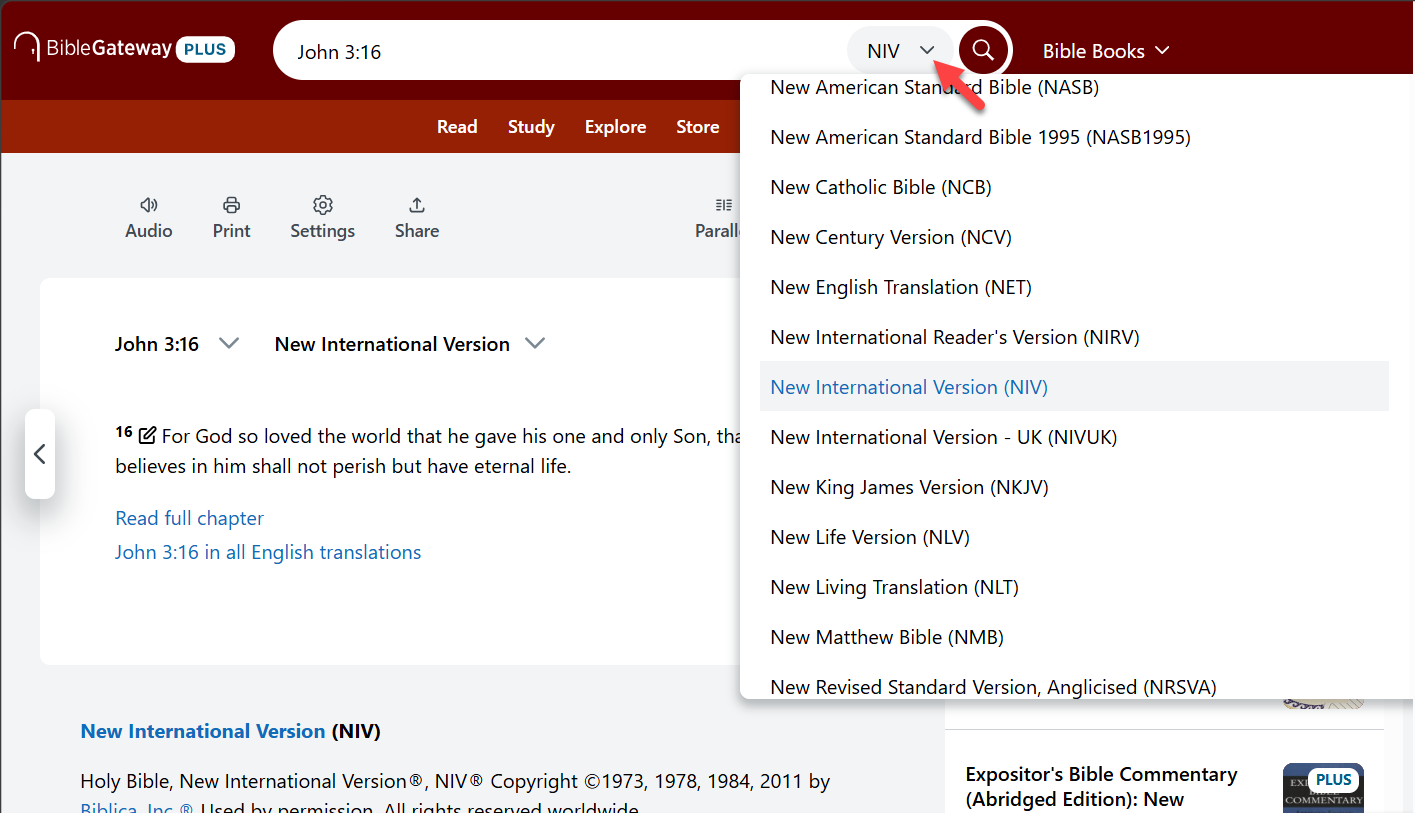
Task: Select New Living Translation (NLT)
Action: pos(1074,587)
